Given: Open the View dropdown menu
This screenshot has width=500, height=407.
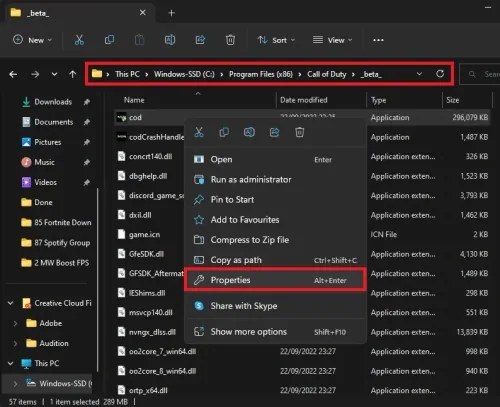Looking at the screenshot, I should 332,40.
